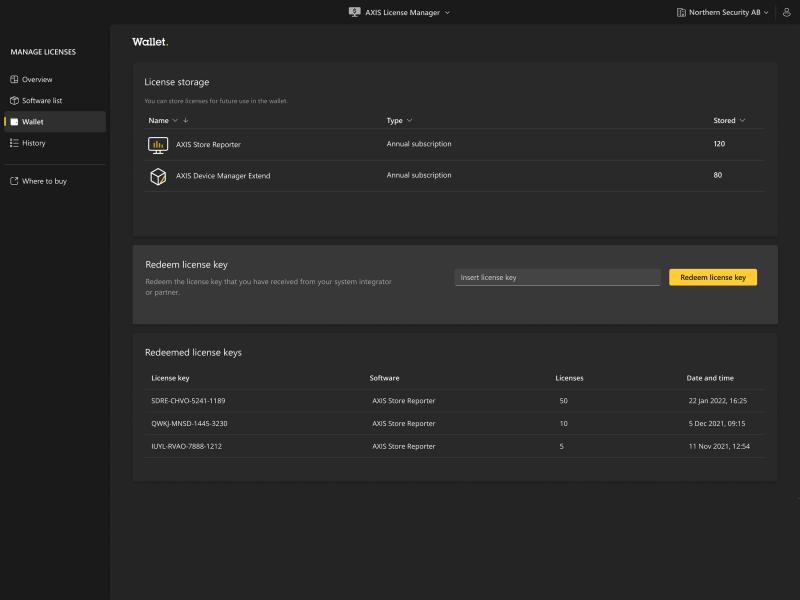Click the Software column header
800x600 pixels.
click(x=384, y=378)
